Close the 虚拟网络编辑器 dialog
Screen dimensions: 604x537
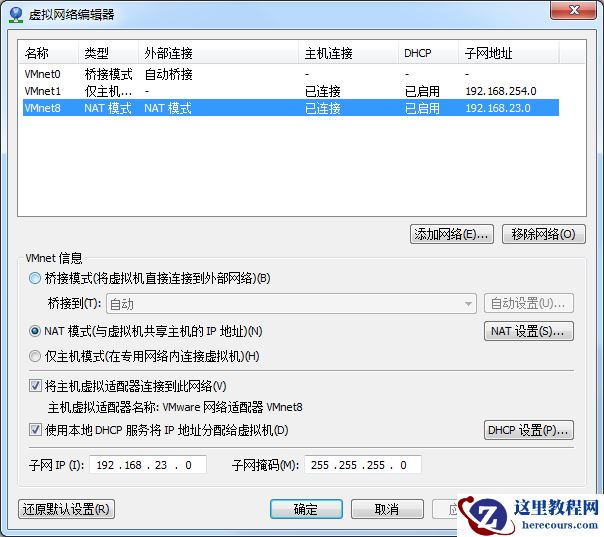573,10
